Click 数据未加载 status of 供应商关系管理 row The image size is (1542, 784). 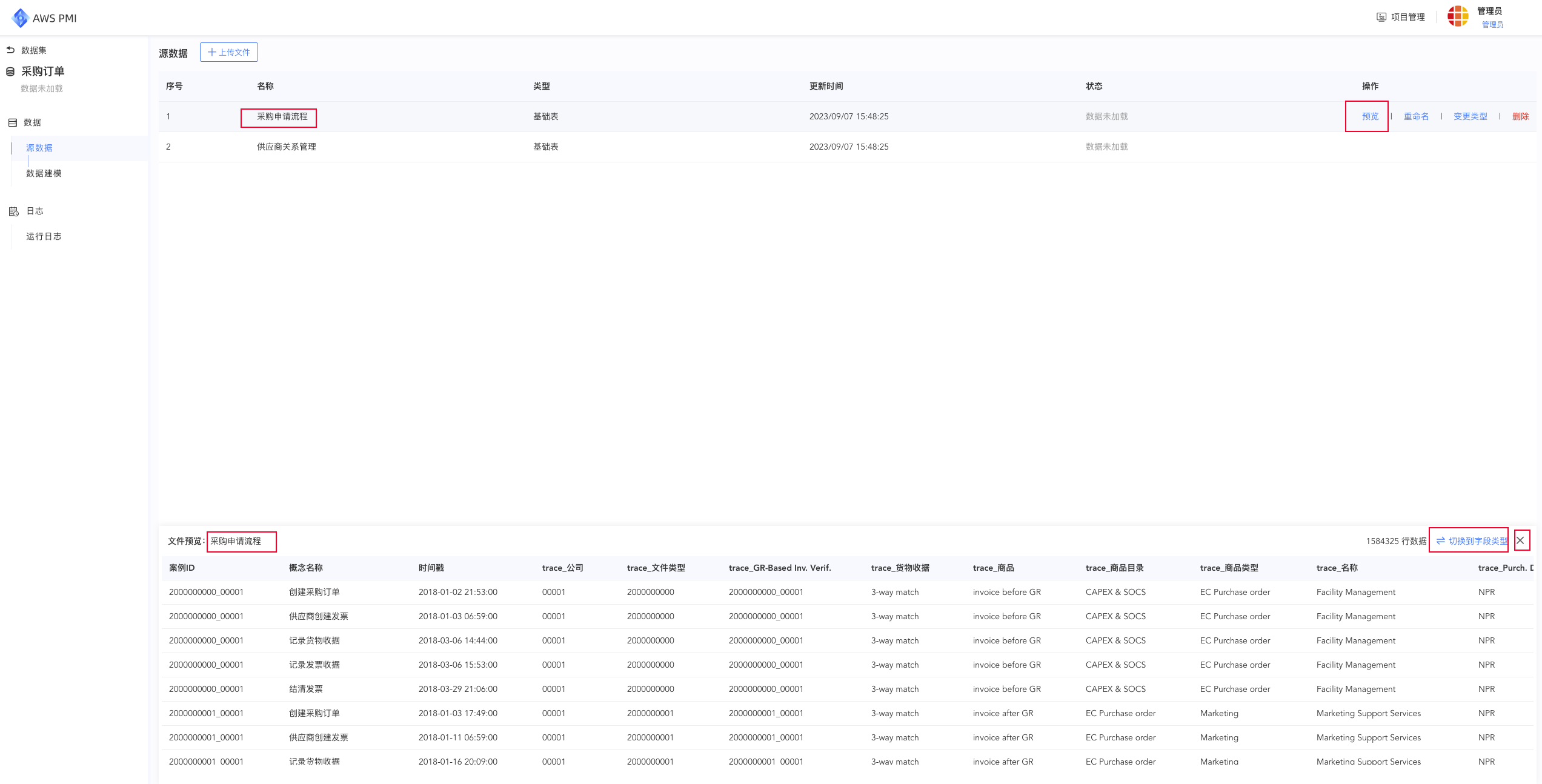(1107, 147)
